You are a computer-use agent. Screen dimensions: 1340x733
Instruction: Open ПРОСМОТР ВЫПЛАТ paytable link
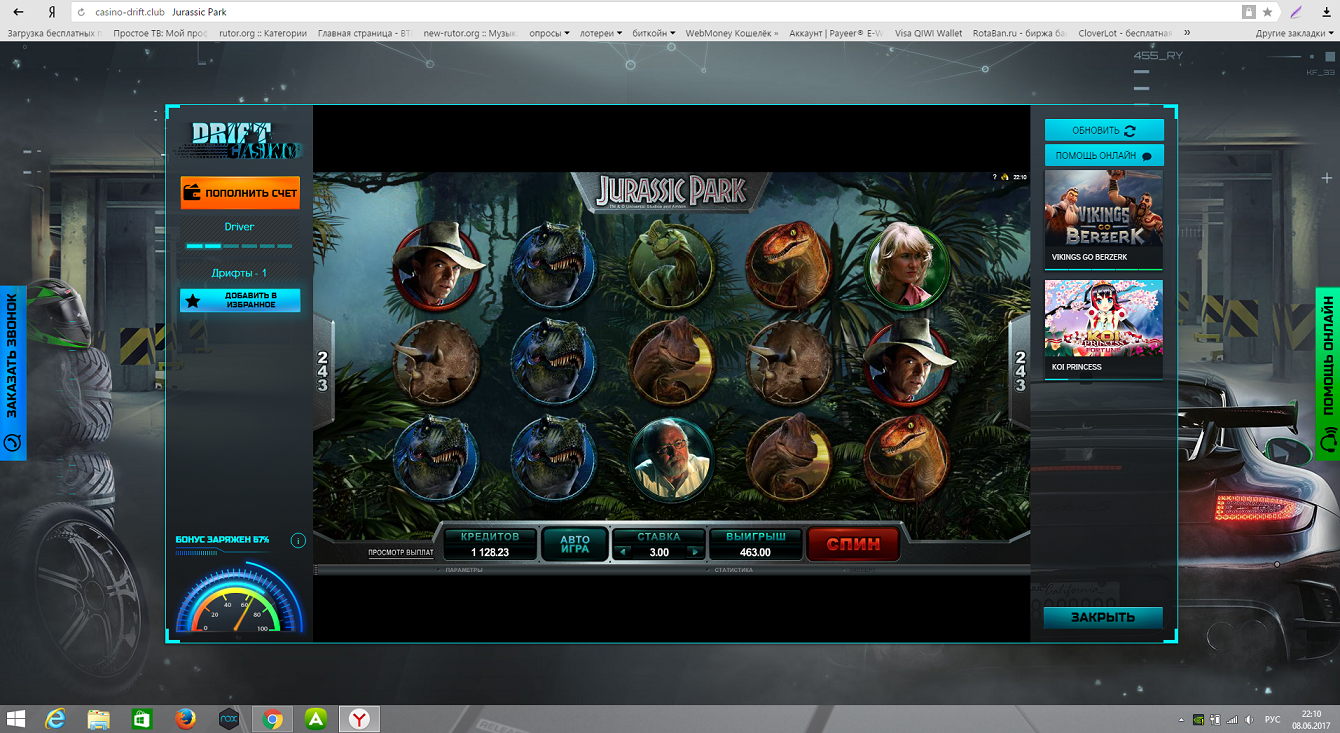pos(401,552)
